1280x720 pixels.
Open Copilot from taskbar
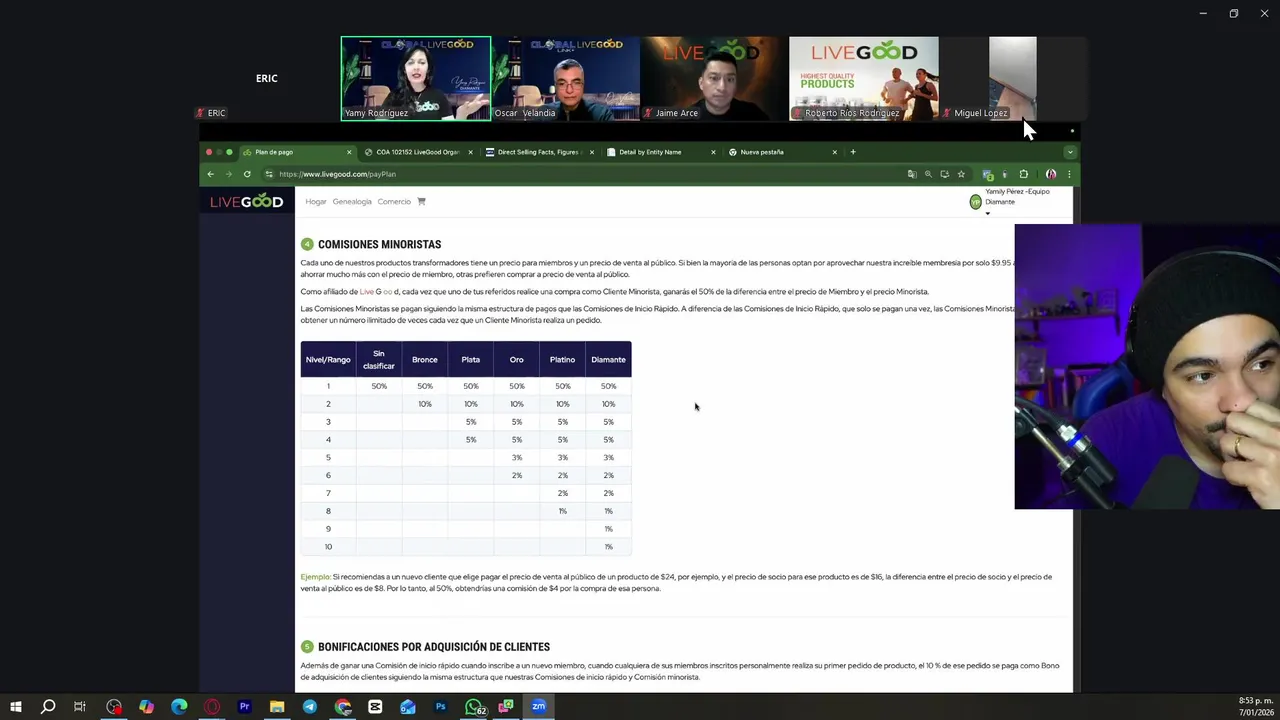146,707
